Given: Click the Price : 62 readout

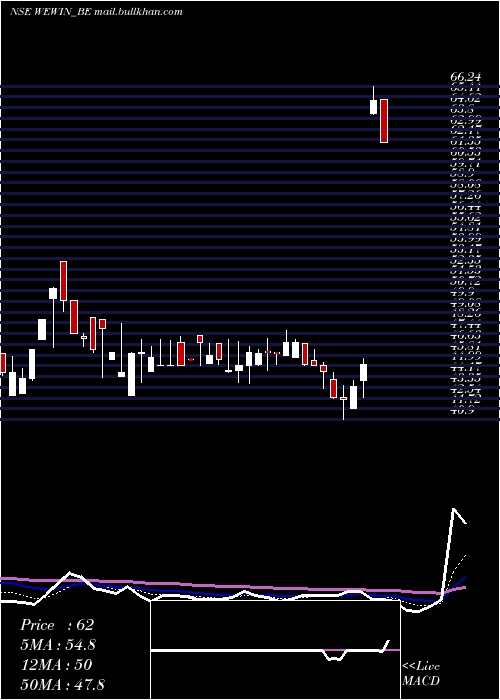Looking at the screenshot, I should pos(57,625).
